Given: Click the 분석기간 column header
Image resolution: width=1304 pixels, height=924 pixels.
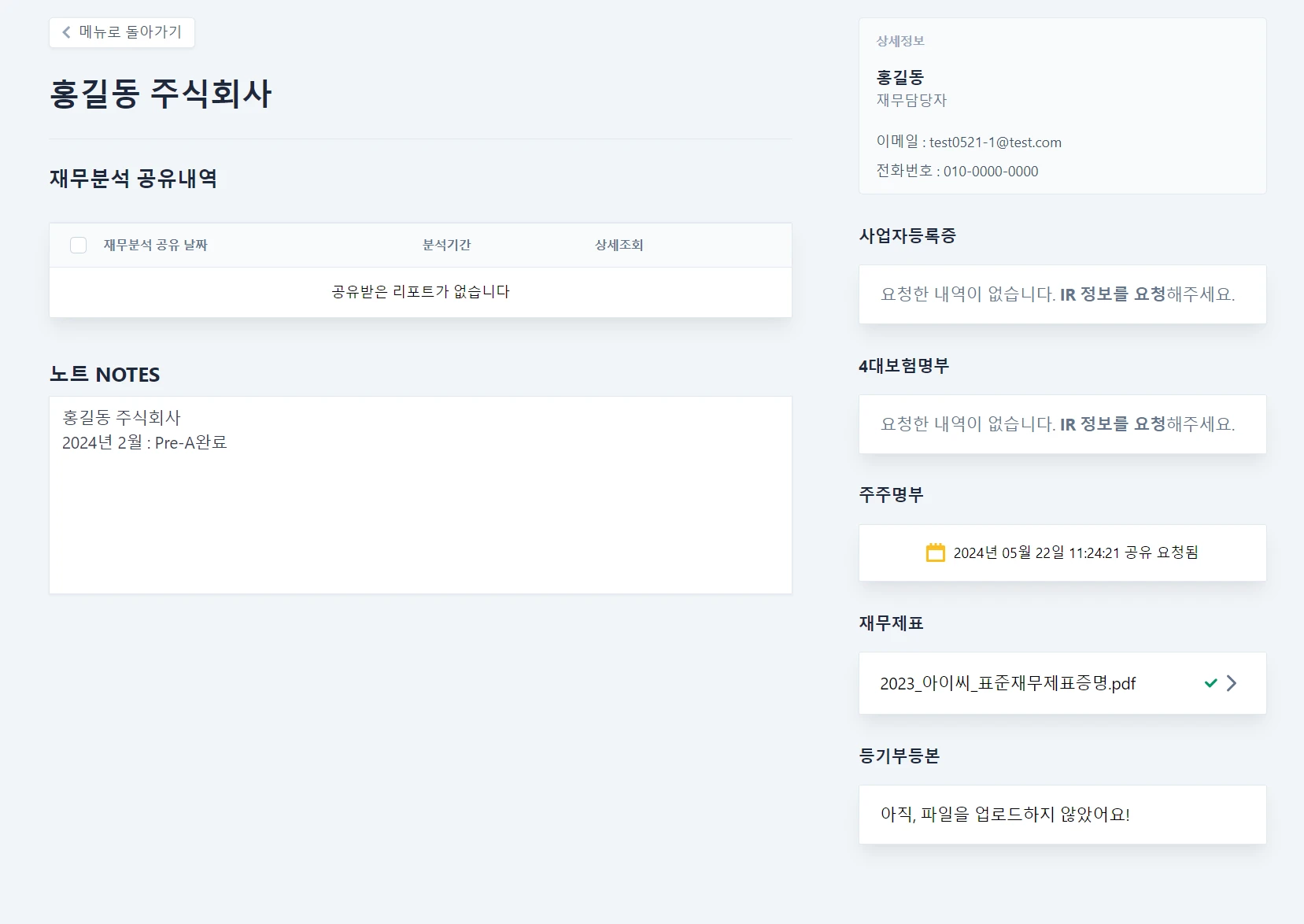Looking at the screenshot, I should pyautogui.click(x=446, y=245).
